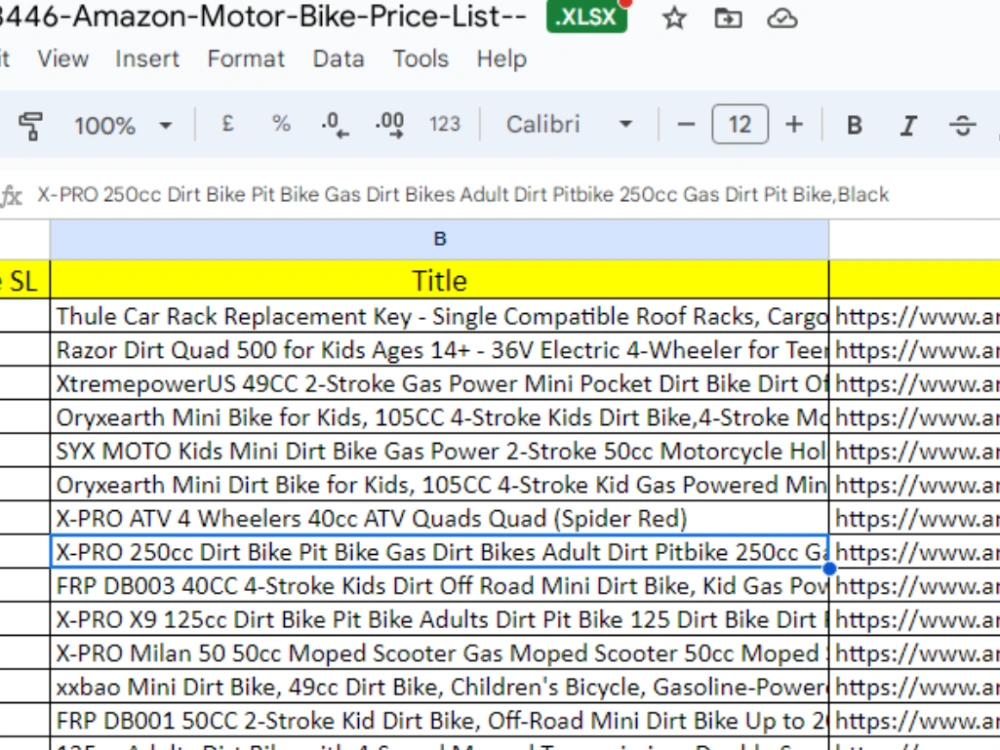Select Oryxearth Mini Bike for Kids cell
1000x750 pixels.
(439, 418)
